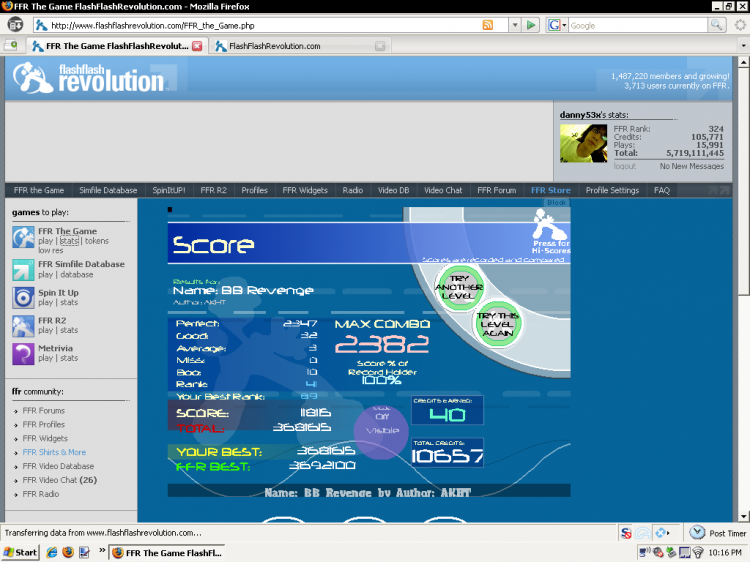Open Profile Settings nav item
The height and width of the screenshot is (562, 750).
click(x=612, y=190)
